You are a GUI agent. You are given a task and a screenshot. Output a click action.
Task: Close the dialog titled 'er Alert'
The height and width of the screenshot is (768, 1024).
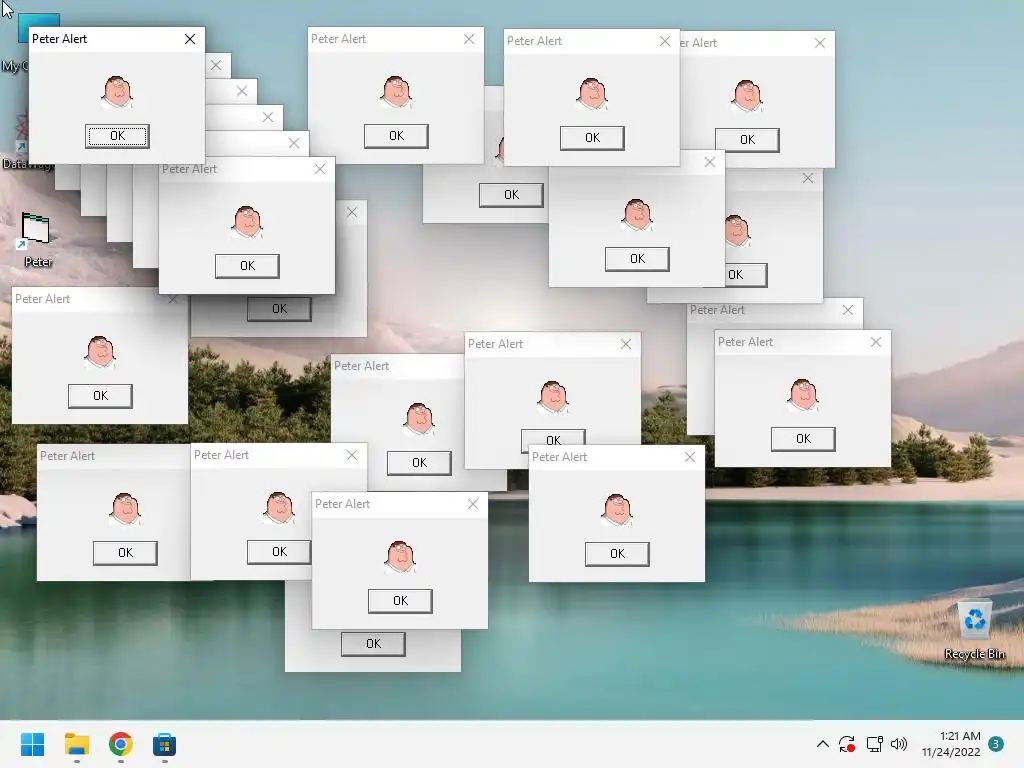click(x=820, y=43)
